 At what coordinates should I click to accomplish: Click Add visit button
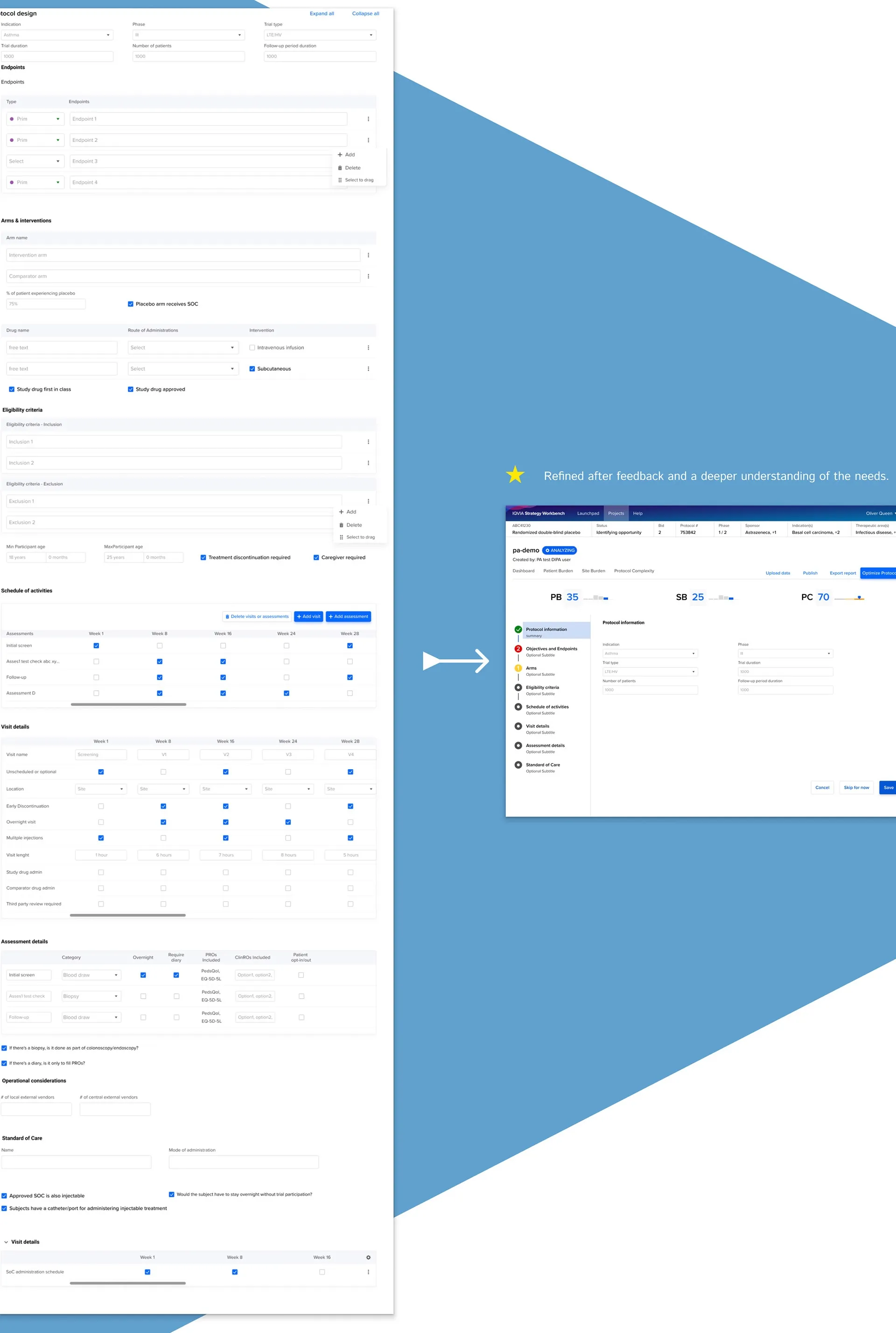pyautogui.click(x=308, y=617)
